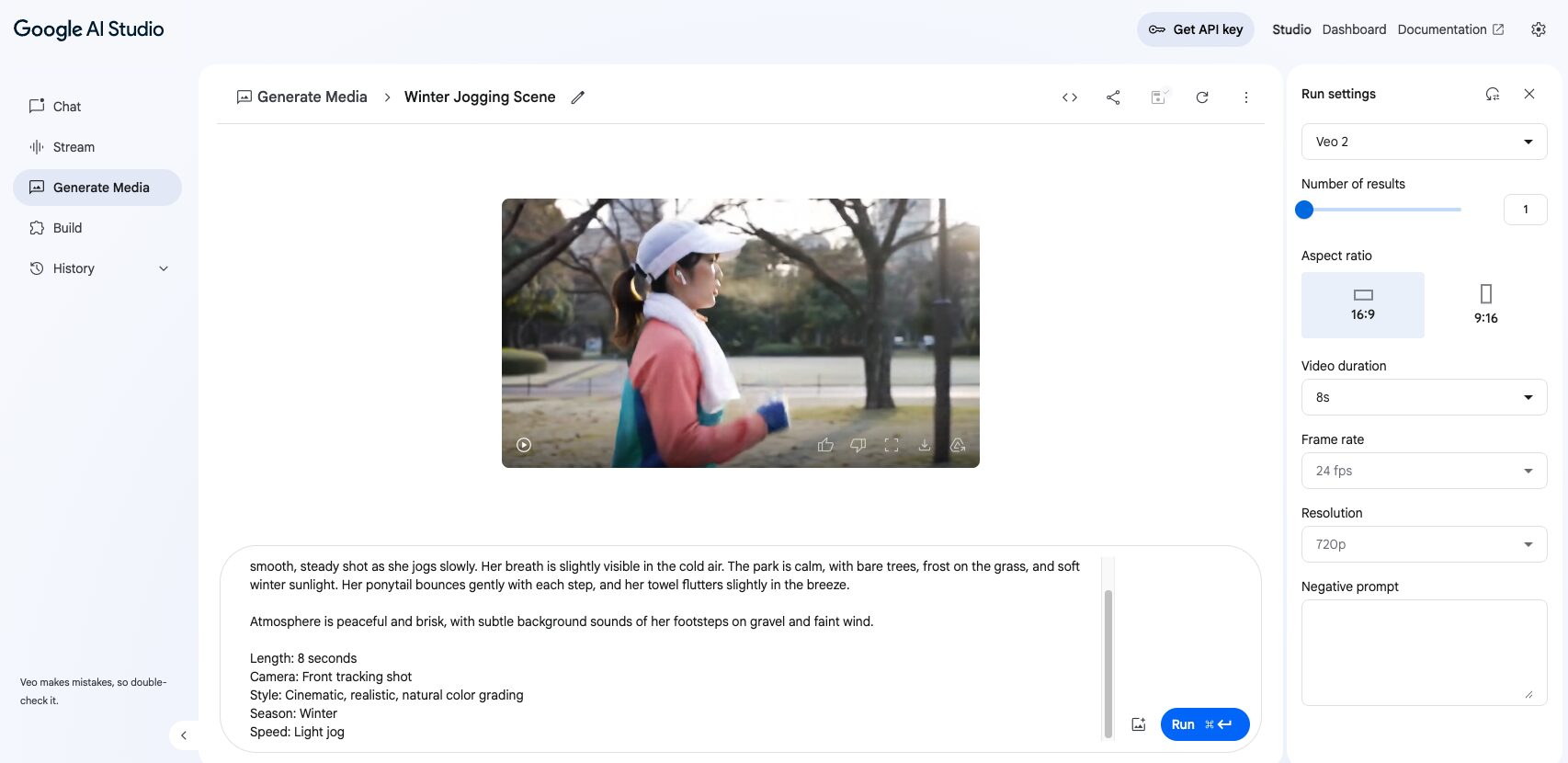Image resolution: width=1568 pixels, height=763 pixels.
Task: Open the Video duration 8s dropdown
Action: (1425, 397)
